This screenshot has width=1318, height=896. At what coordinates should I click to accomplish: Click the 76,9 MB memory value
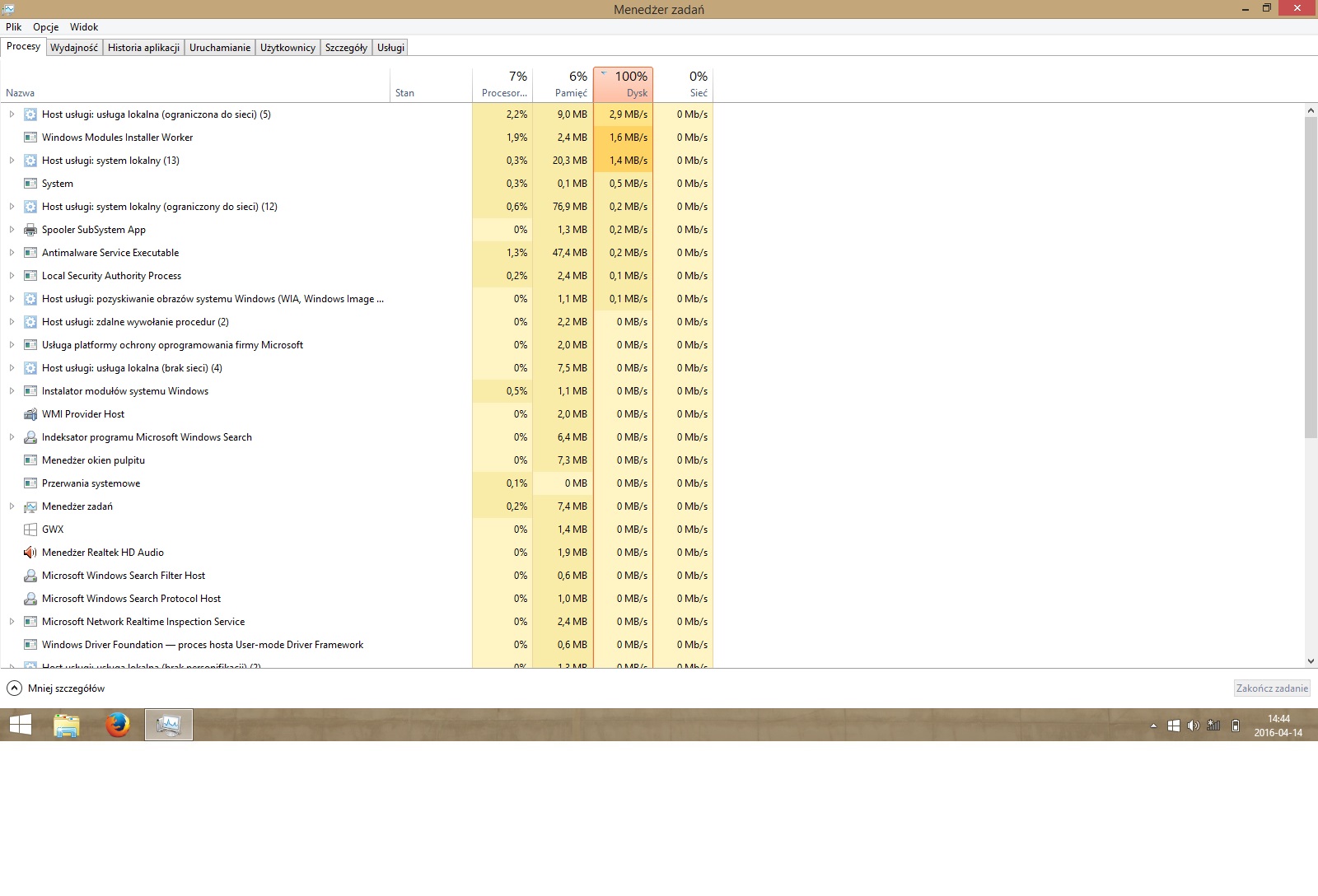click(x=570, y=207)
